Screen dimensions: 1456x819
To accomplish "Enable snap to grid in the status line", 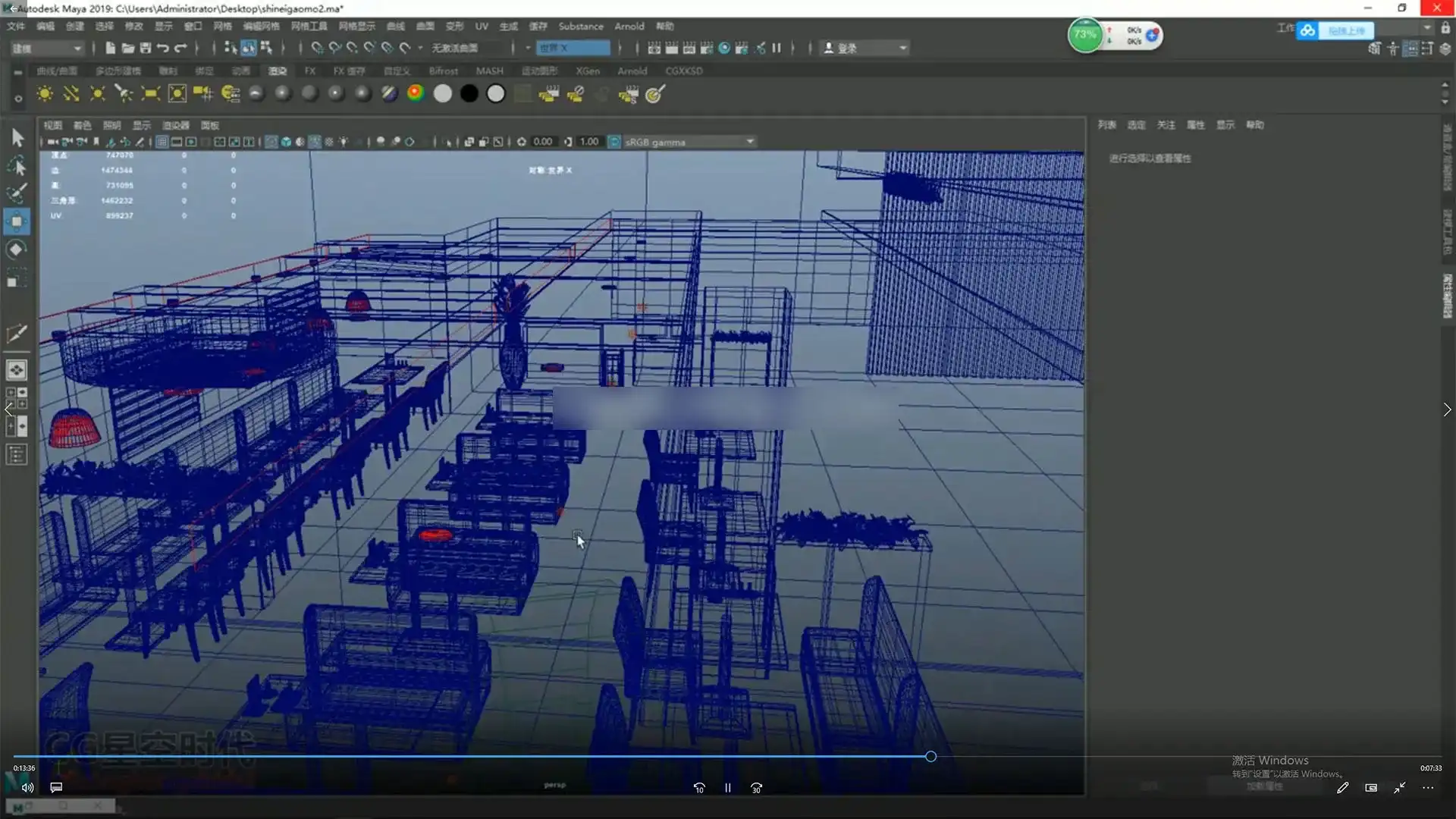I will (x=316, y=47).
